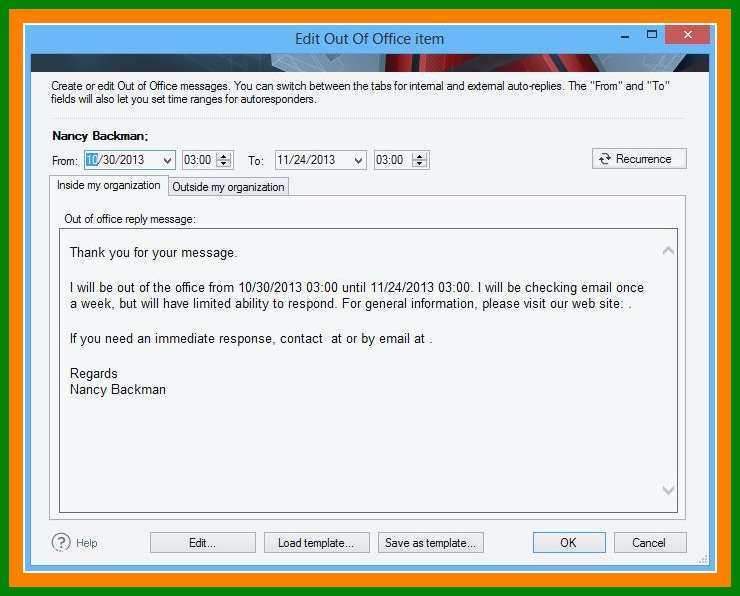Click the 'Thank you for your message.' line
The height and width of the screenshot is (596, 740).
pyautogui.click(x=153, y=253)
